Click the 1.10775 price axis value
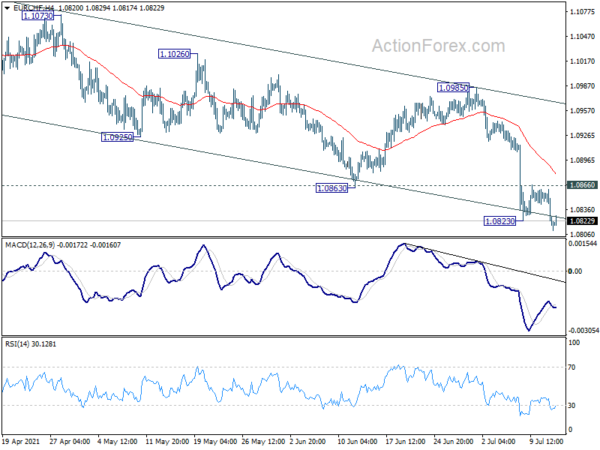This screenshot has height=450, width=600. [582, 12]
